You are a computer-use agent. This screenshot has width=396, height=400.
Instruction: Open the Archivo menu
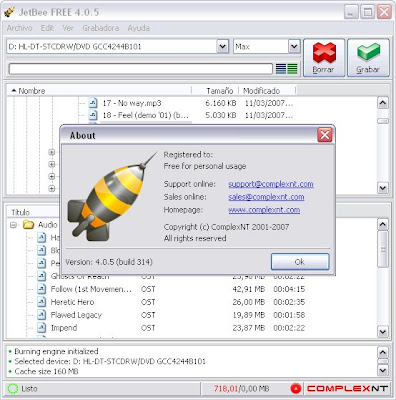20,28
